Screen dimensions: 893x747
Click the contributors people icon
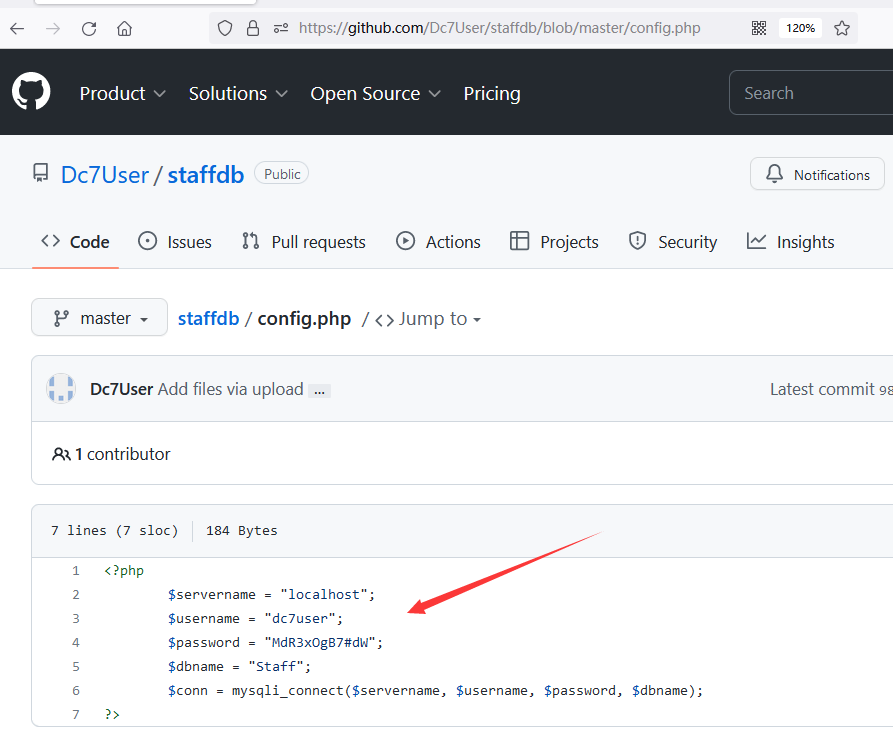tap(62, 454)
